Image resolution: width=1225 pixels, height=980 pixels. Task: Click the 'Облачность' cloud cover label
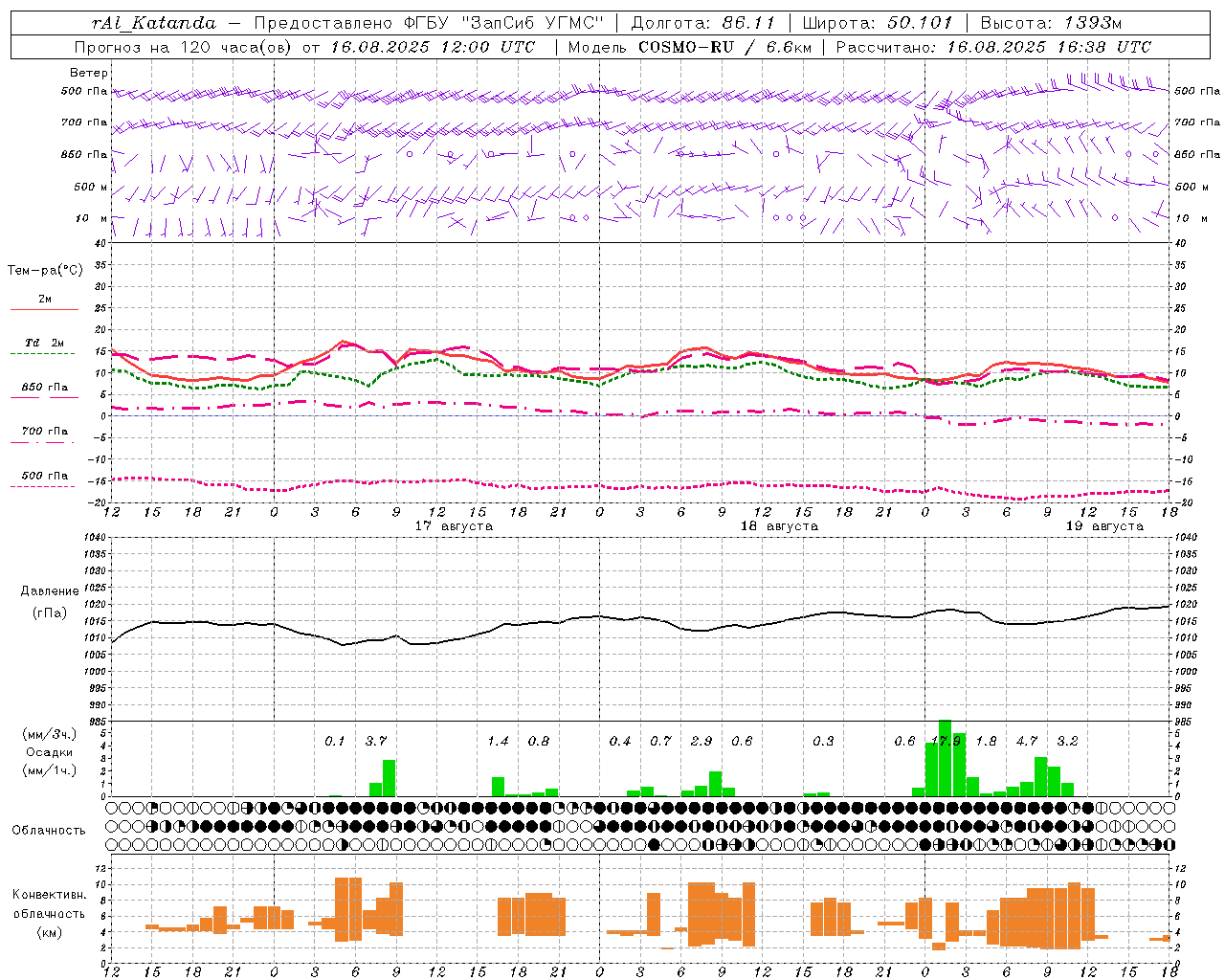click(x=49, y=831)
